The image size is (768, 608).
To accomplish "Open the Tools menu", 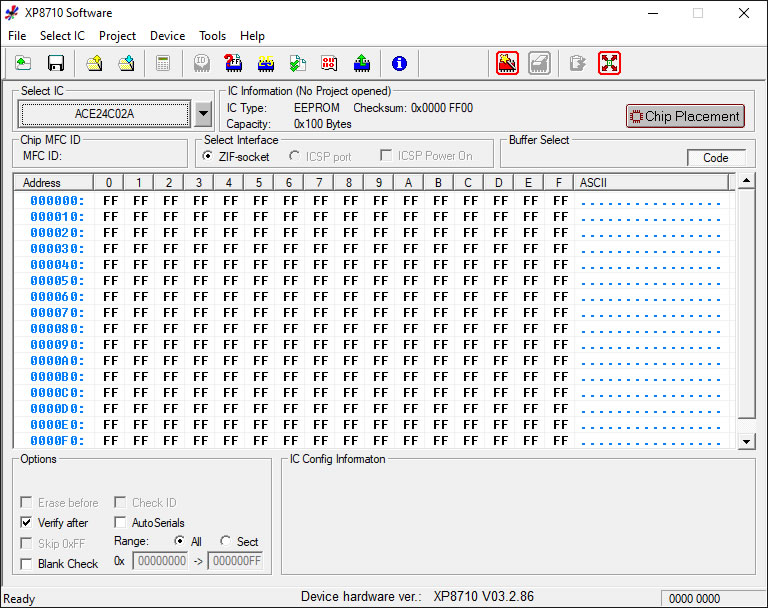I will 212,36.
